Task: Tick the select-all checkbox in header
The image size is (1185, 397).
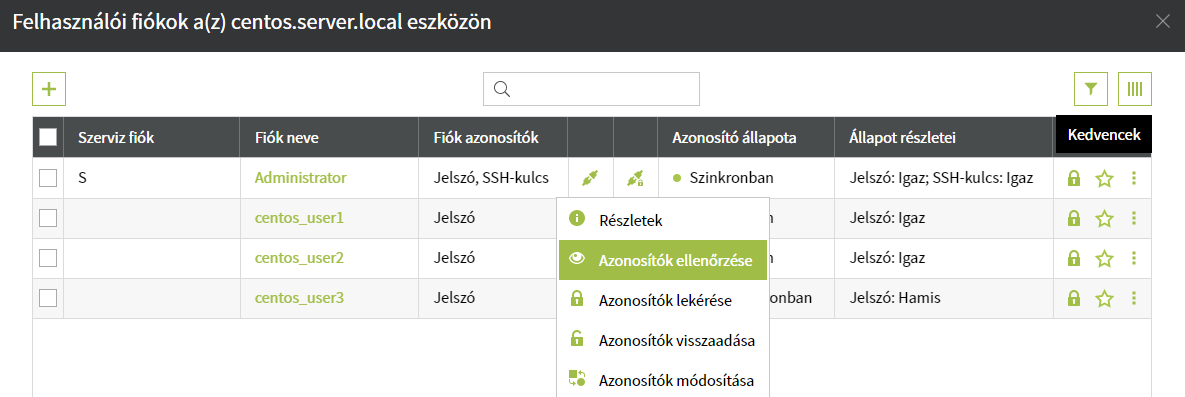Action: click(x=48, y=137)
